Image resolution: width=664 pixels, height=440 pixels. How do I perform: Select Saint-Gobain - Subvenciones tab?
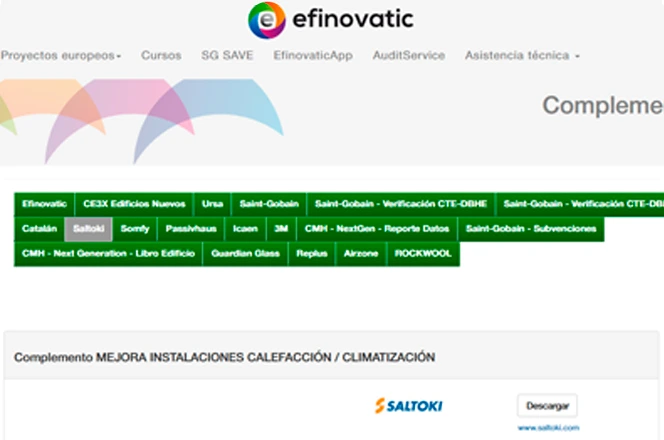click(x=531, y=229)
